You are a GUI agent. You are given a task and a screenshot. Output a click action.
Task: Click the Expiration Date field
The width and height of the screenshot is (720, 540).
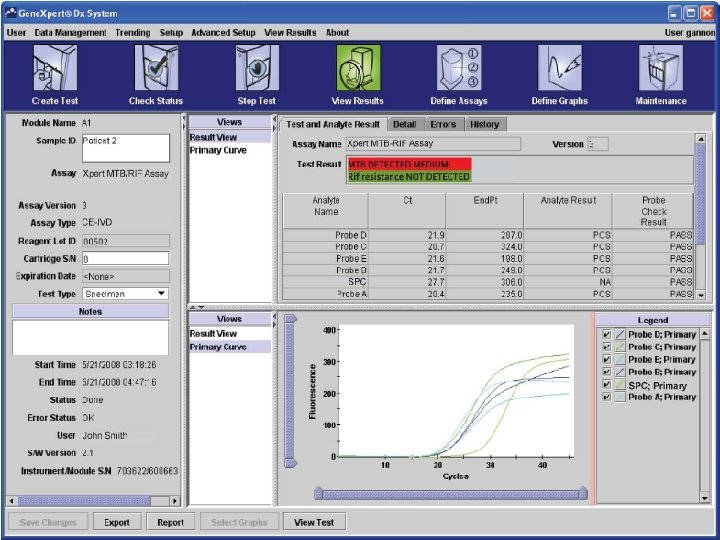(126, 276)
